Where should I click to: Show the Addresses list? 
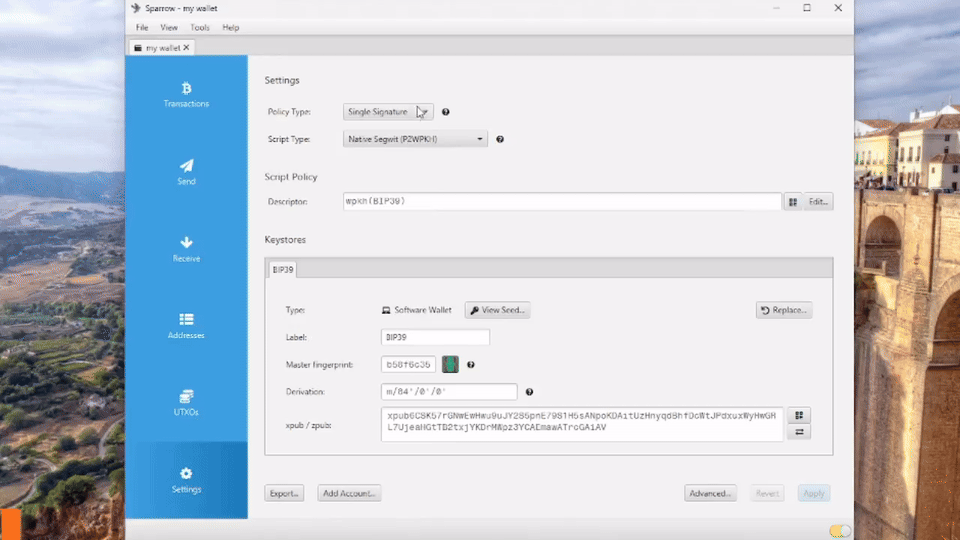(186, 326)
